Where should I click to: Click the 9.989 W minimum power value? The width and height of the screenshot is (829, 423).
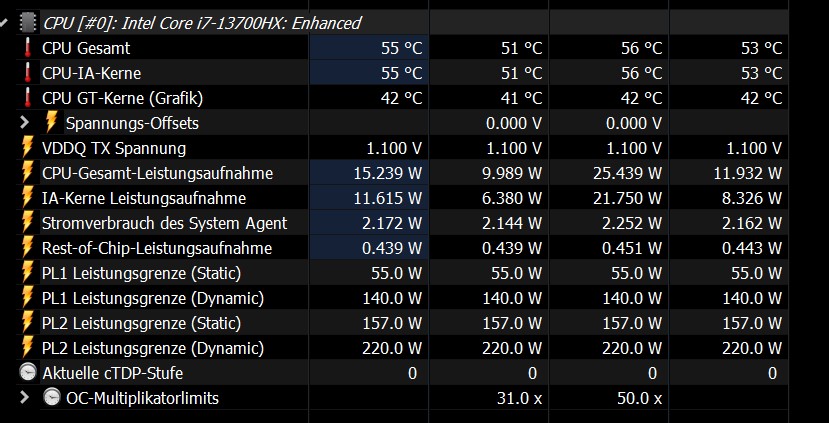(512, 173)
